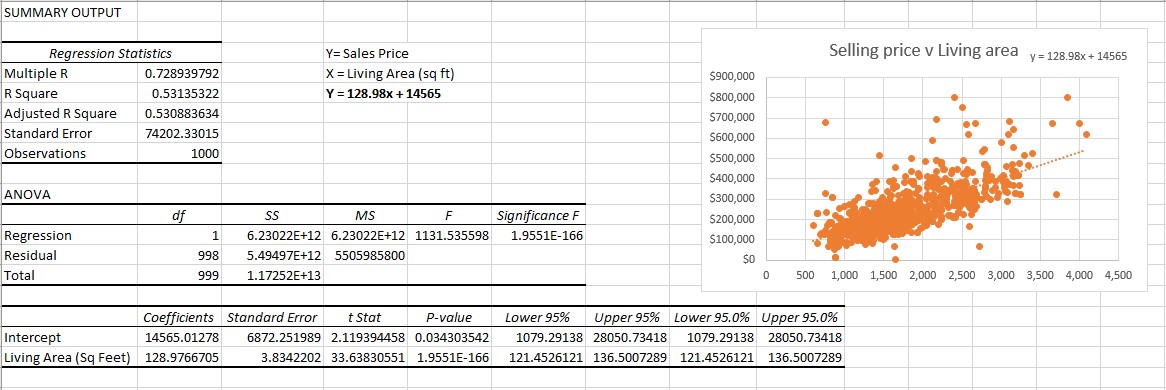Select the Adjusted R Square label cell
The height and width of the screenshot is (390, 1166).
point(68,114)
